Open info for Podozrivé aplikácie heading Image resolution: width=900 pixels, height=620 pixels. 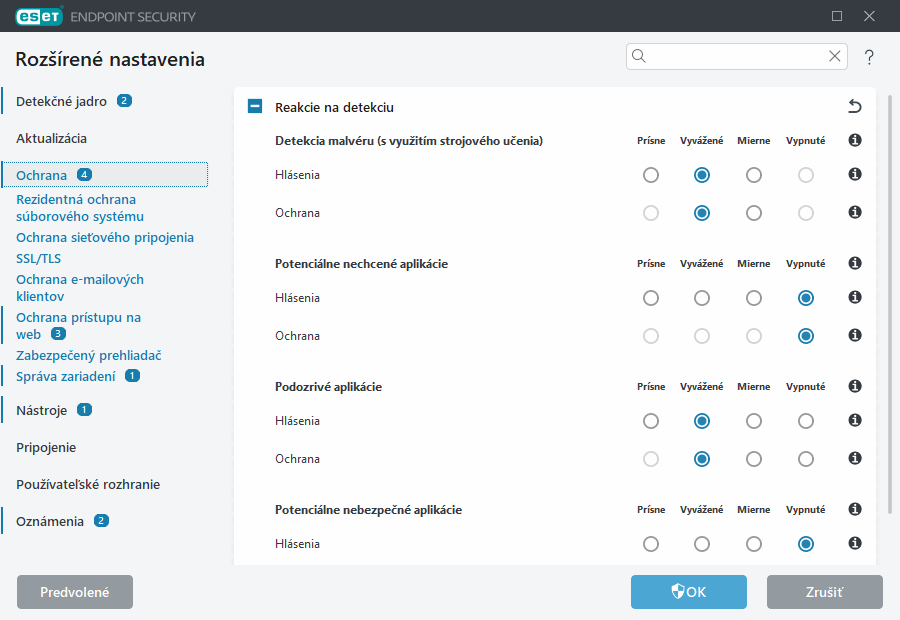(855, 386)
